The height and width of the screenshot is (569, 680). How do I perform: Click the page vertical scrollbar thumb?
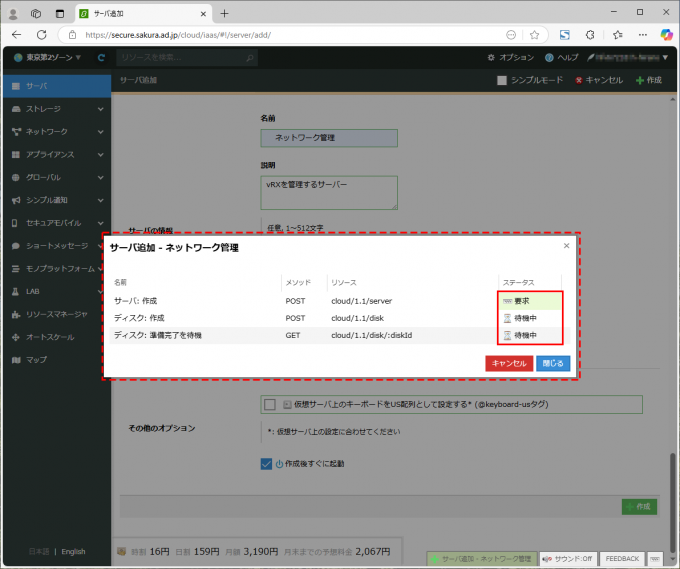(x=672, y=501)
